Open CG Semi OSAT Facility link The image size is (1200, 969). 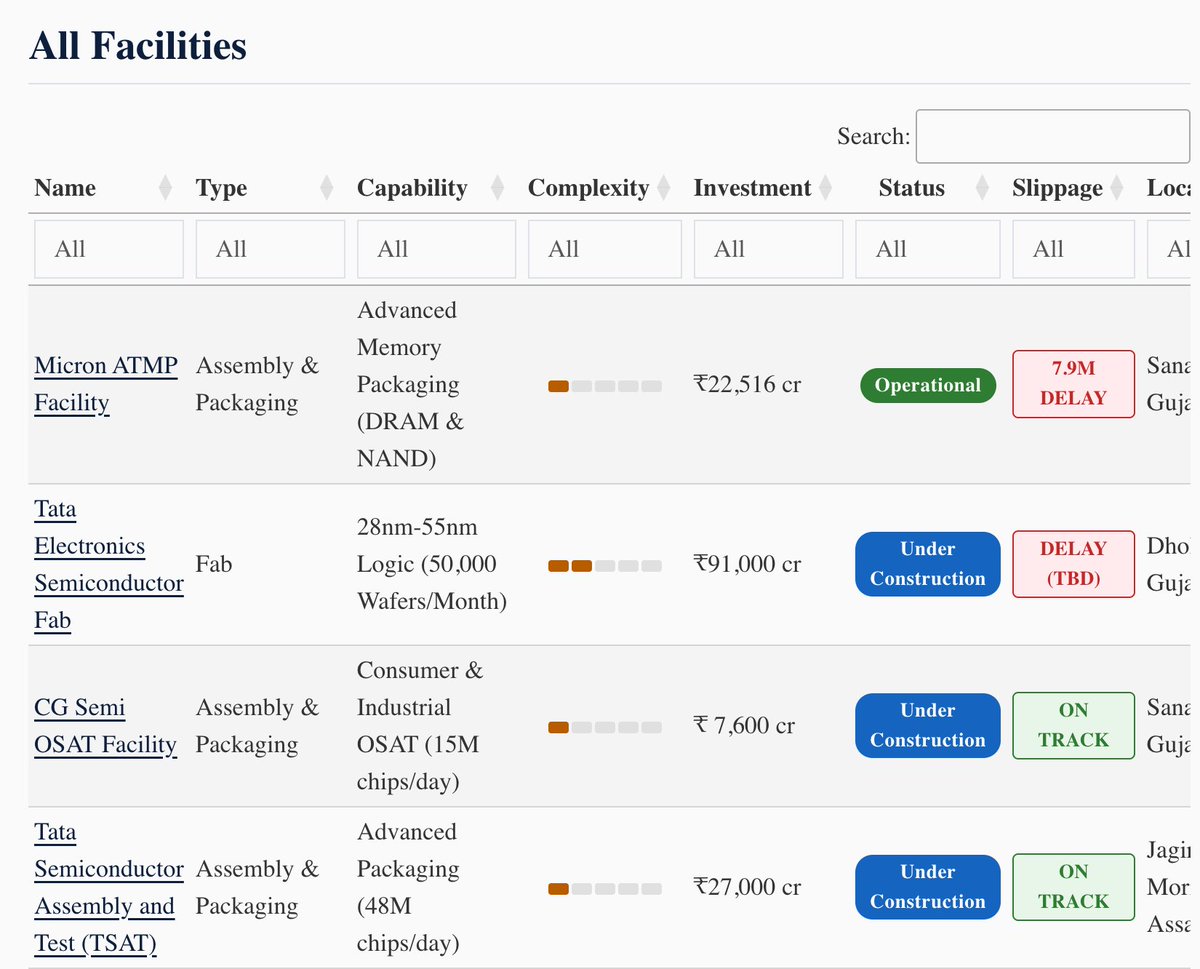pos(106,727)
